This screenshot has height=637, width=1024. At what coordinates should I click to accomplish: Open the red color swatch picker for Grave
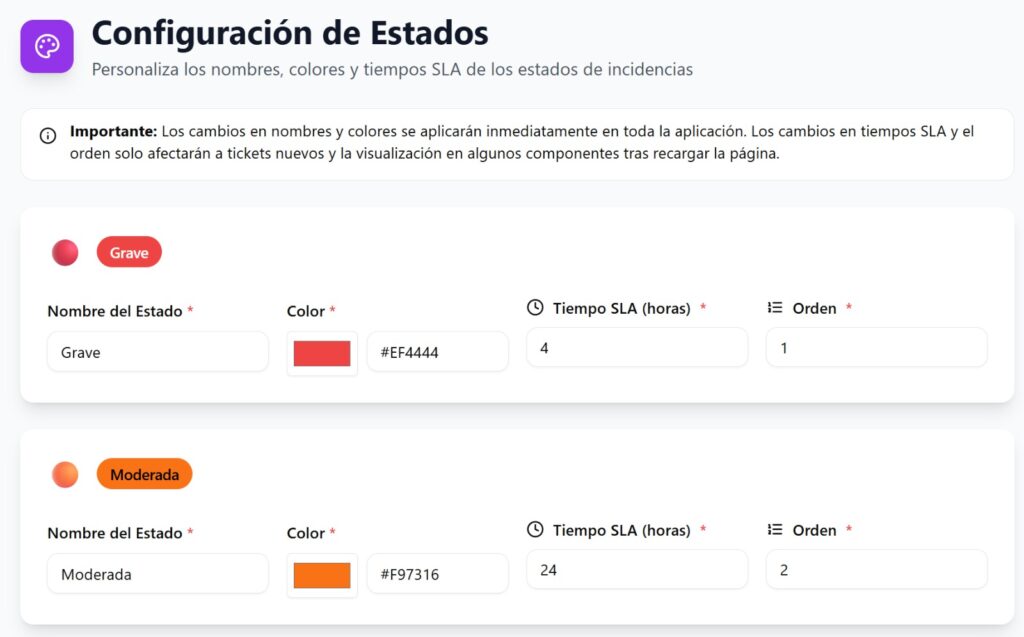click(x=322, y=353)
